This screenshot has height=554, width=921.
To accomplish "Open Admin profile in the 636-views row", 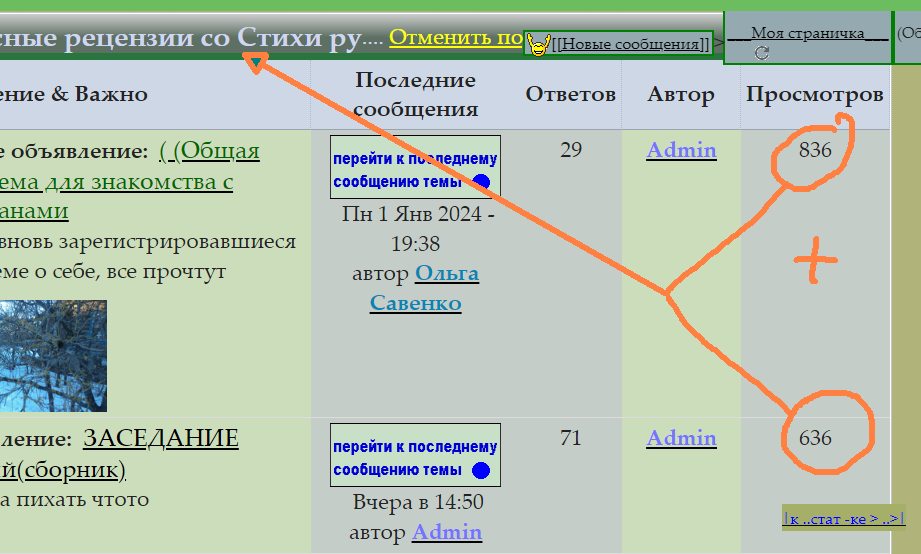I will pyautogui.click(x=681, y=438).
